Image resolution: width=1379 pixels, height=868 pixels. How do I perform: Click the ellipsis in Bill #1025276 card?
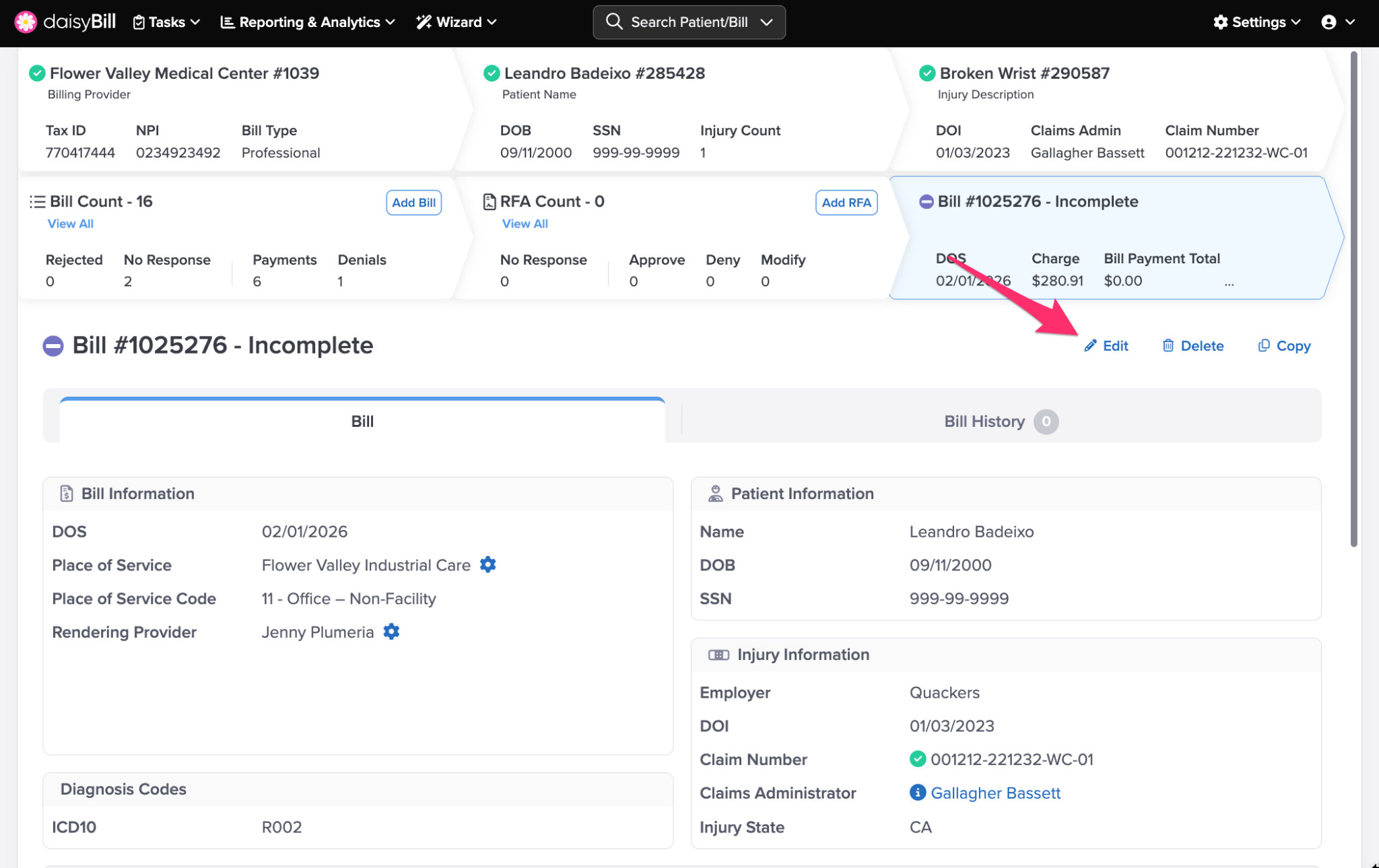point(1229,283)
